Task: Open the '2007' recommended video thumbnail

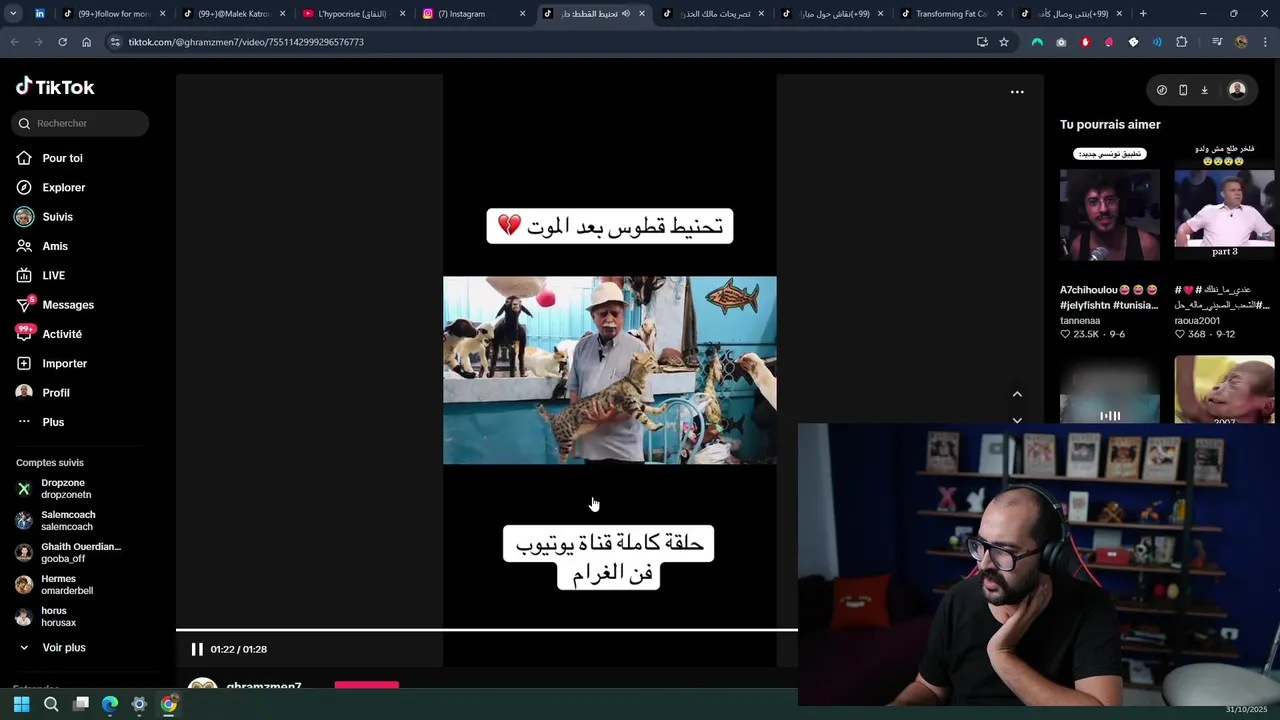Action: (1224, 390)
